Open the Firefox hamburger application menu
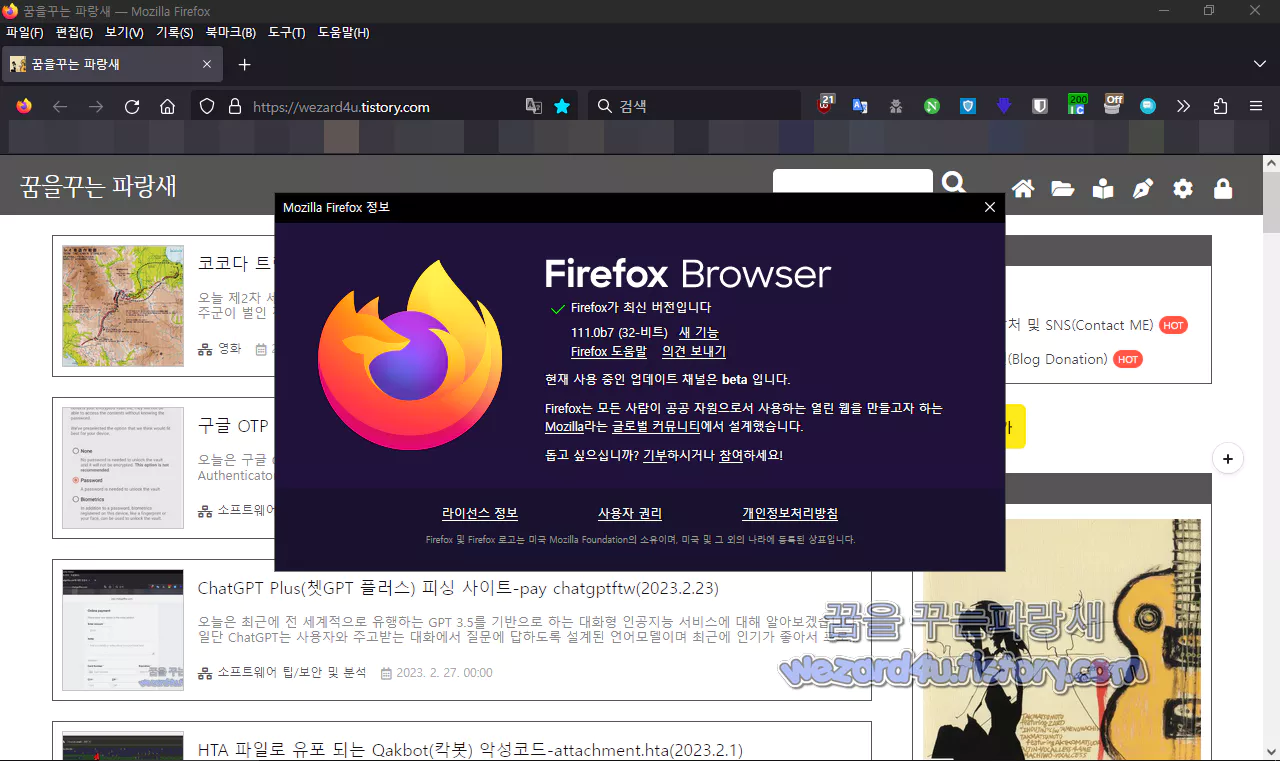Image resolution: width=1280 pixels, height=761 pixels. click(1256, 106)
